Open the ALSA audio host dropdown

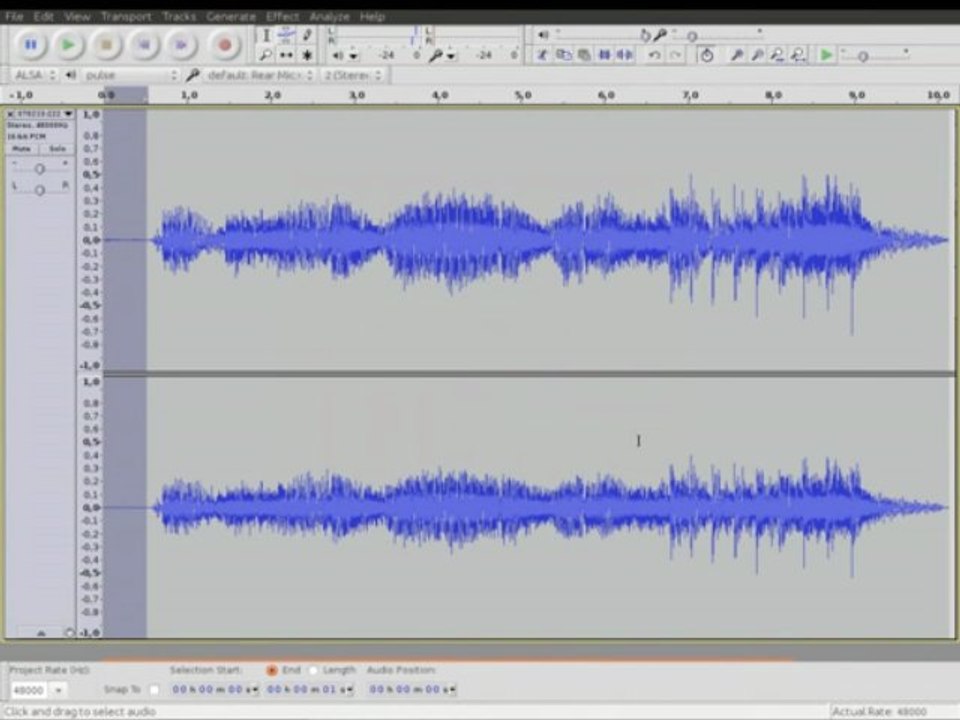(34, 75)
